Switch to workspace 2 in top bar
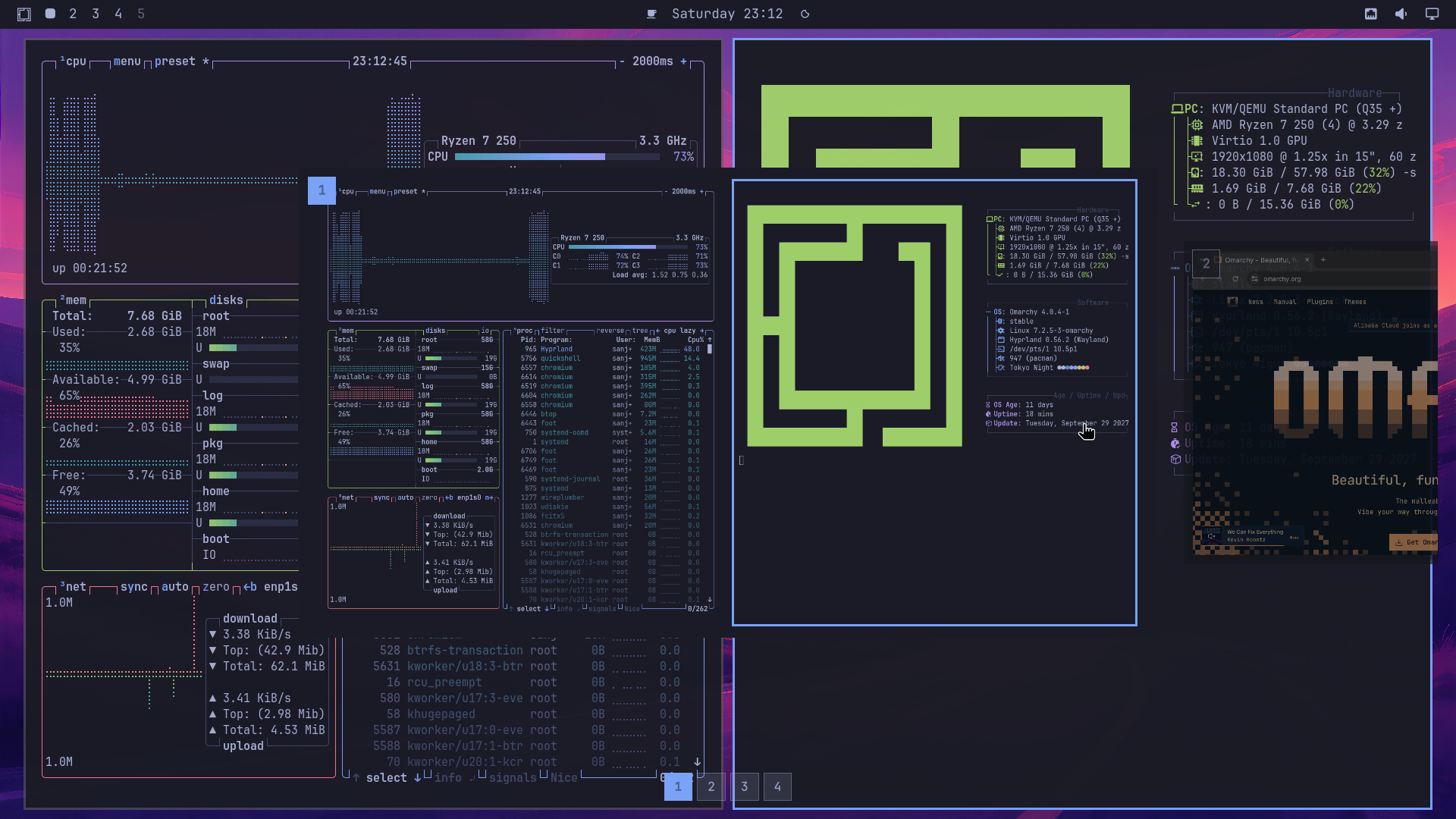Image resolution: width=1456 pixels, height=819 pixels. click(x=73, y=14)
